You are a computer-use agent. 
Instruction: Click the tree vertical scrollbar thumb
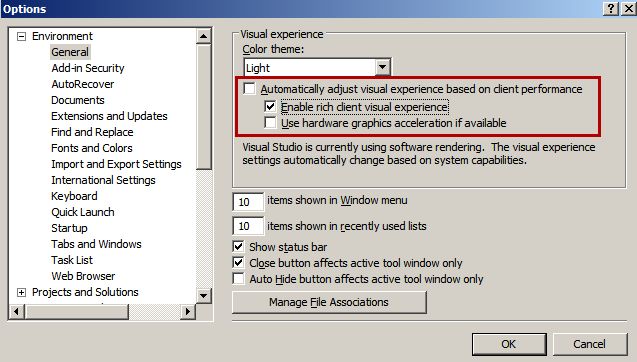click(204, 107)
